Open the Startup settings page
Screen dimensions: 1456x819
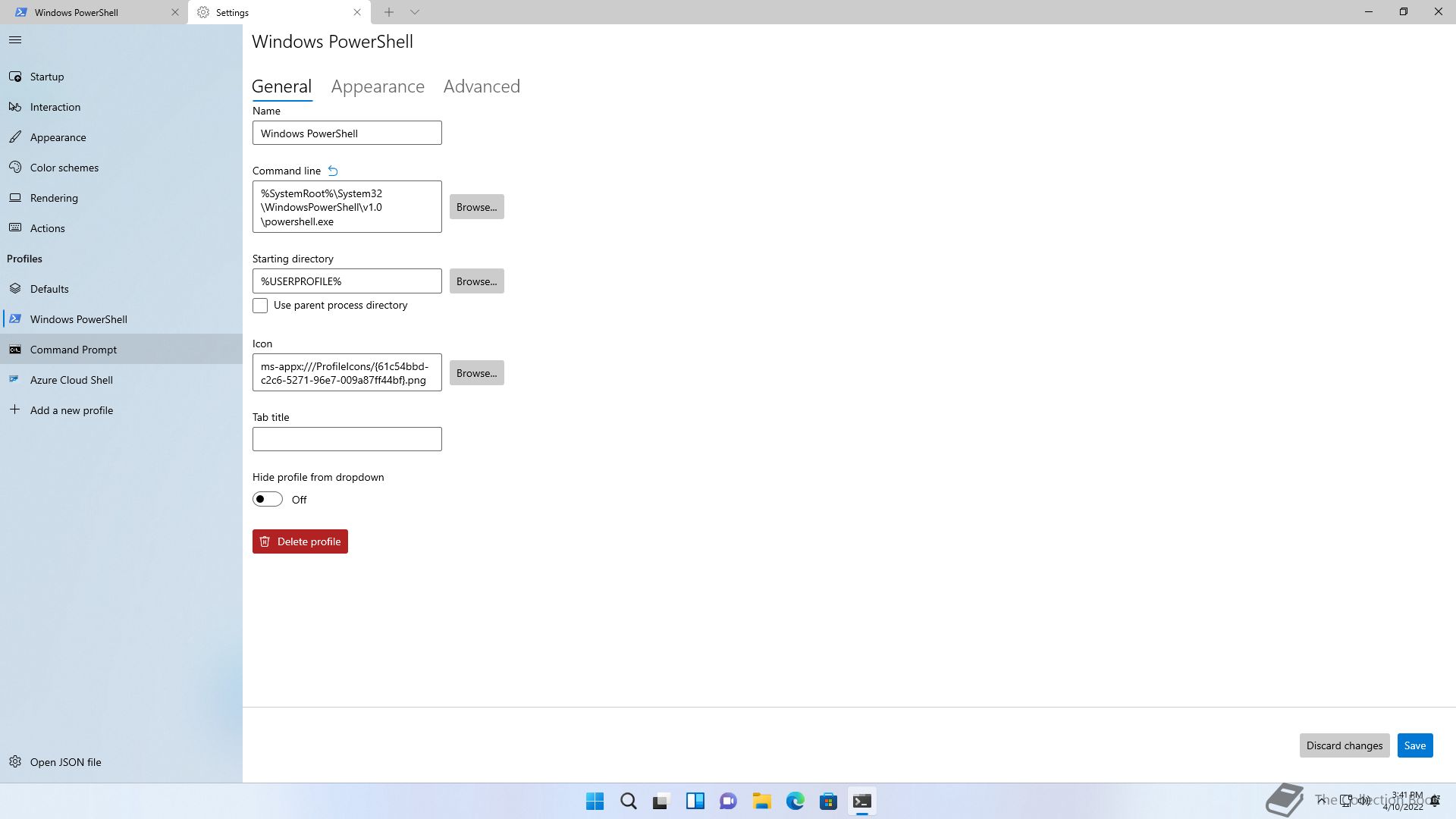[121, 77]
